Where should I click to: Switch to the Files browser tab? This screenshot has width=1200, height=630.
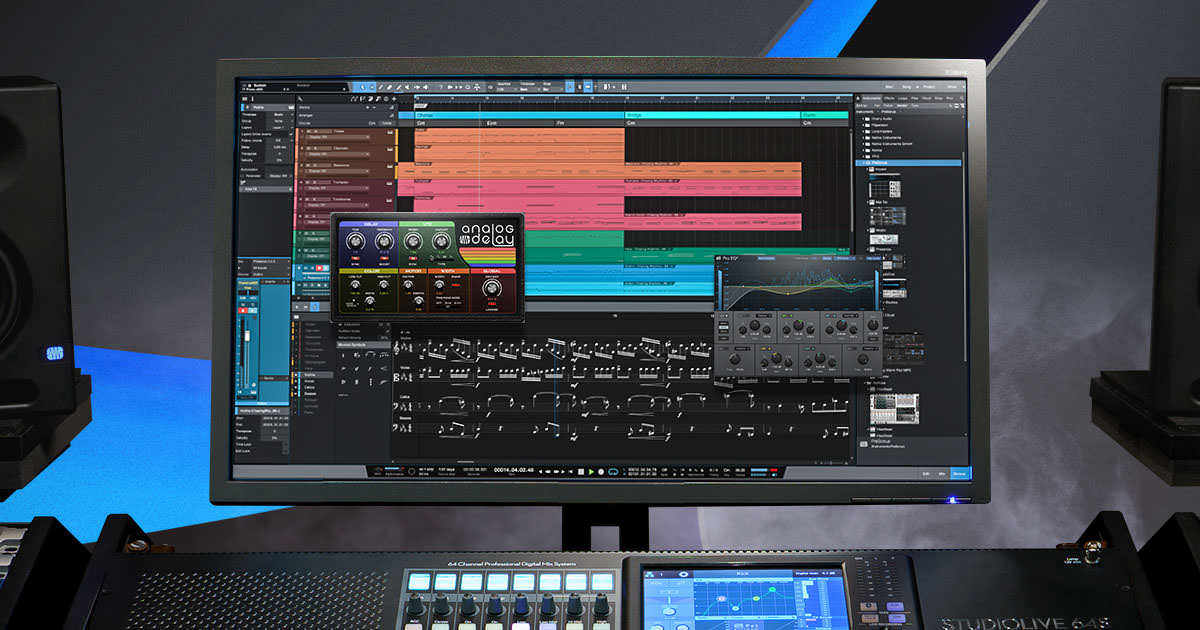tap(916, 98)
